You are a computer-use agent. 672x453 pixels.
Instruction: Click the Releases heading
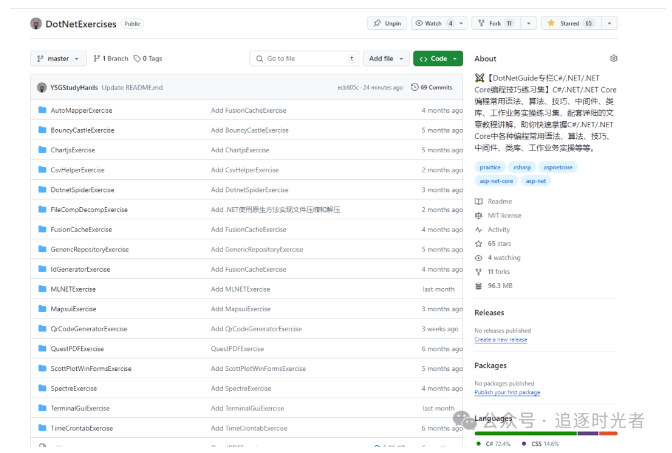489,313
